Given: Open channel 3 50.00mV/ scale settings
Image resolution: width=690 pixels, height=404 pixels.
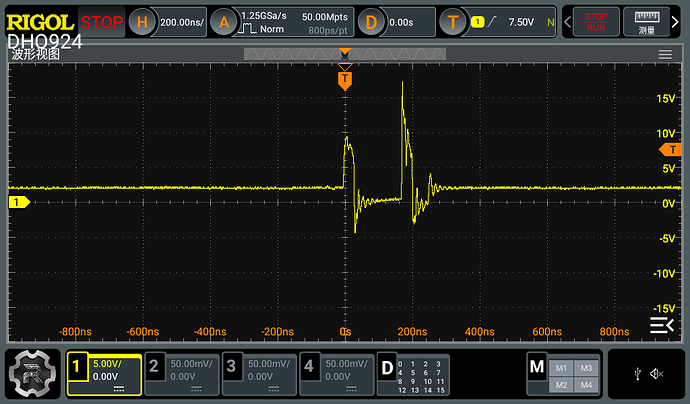Looking at the screenshot, I should 269,364.
